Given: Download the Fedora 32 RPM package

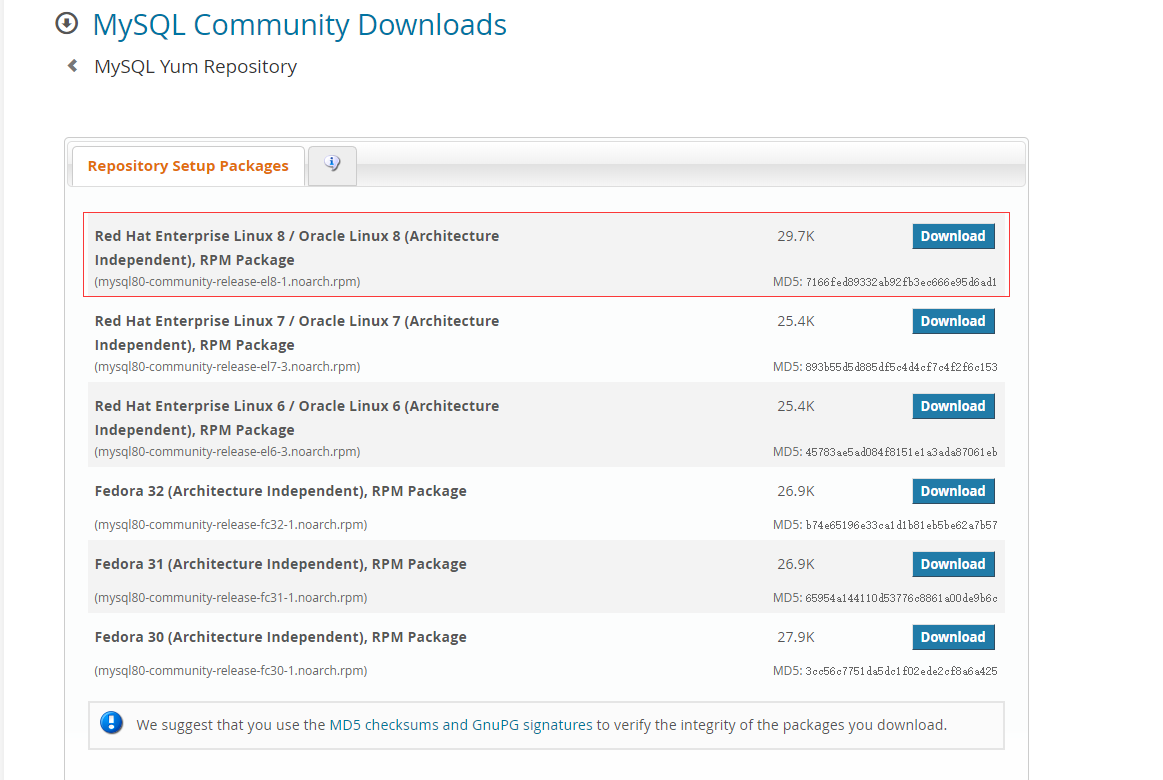Looking at the screenshot, I should click(952, 491).
